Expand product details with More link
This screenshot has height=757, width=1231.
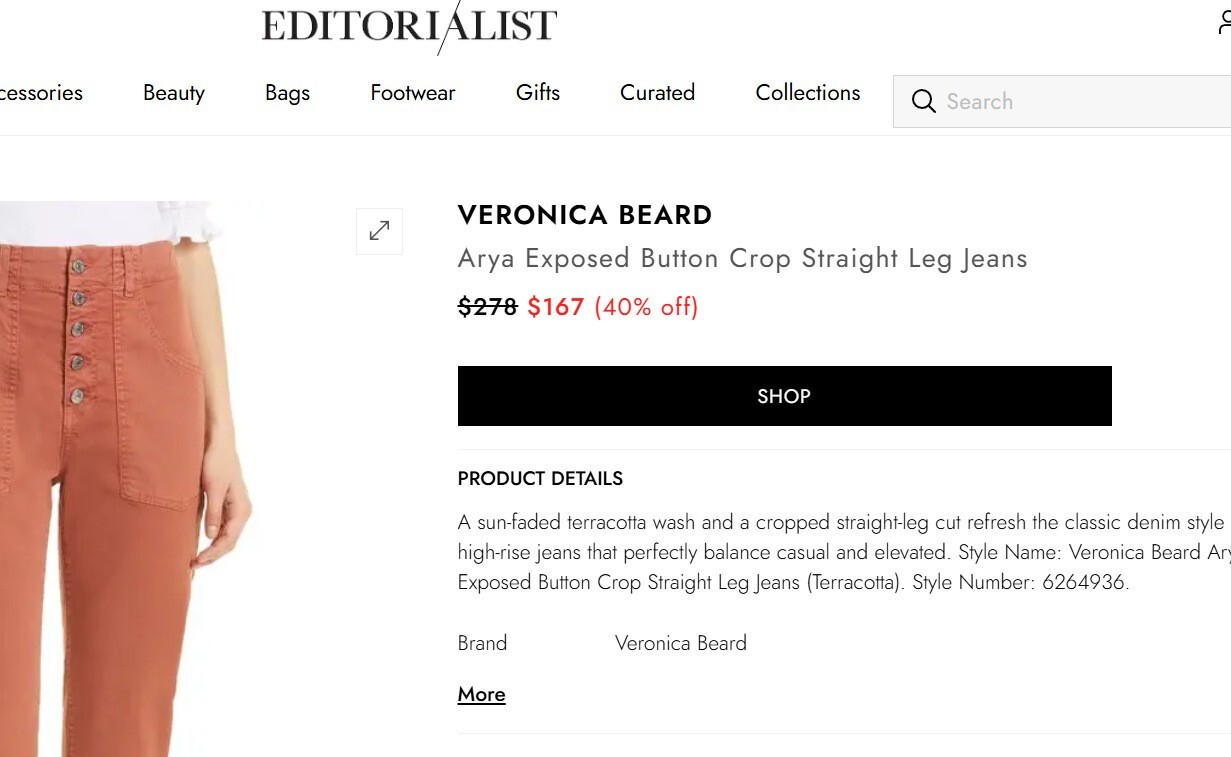tap(481, 694)
